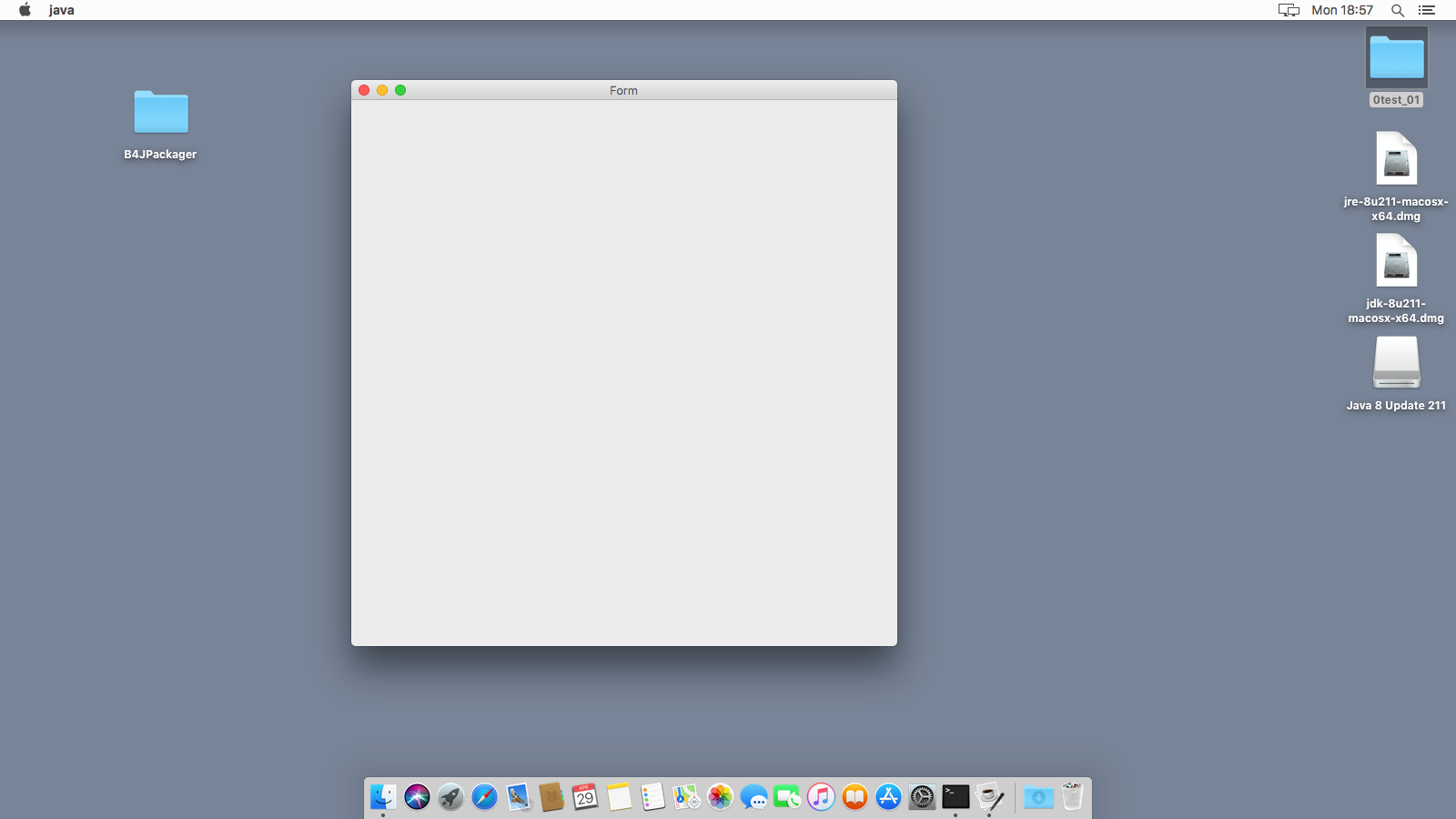Open the Apple menu

(24, 10)
